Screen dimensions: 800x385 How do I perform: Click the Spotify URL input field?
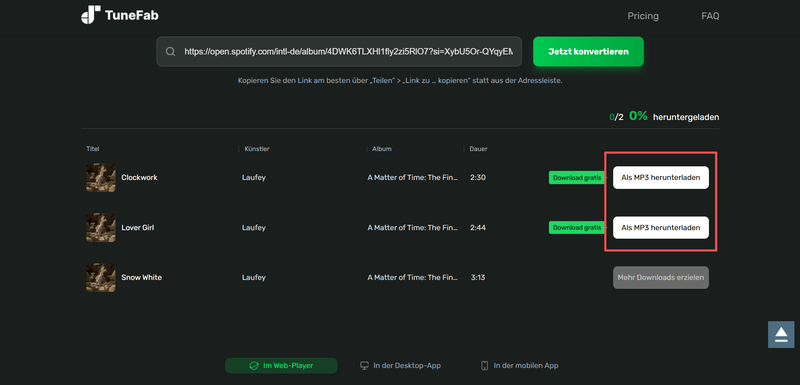click(x=339, y=52)
